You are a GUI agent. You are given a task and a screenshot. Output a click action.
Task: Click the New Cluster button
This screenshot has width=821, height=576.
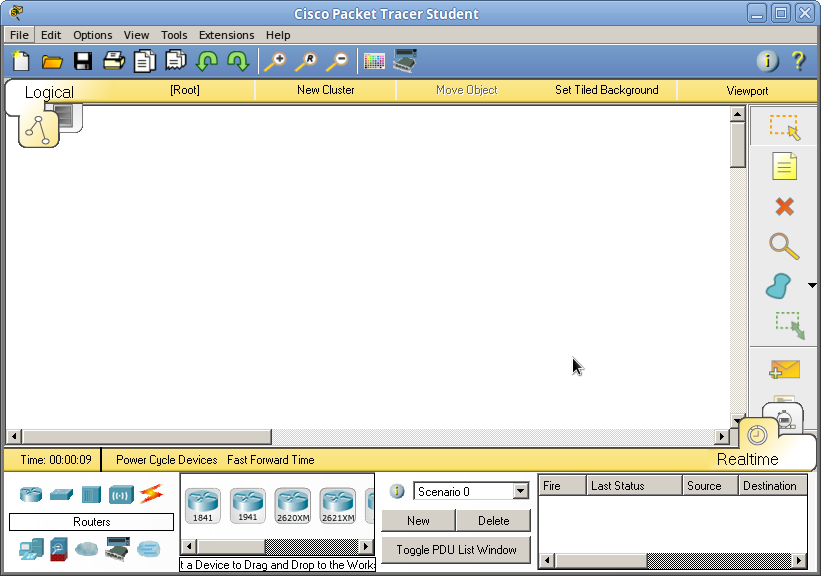point(326,90)
